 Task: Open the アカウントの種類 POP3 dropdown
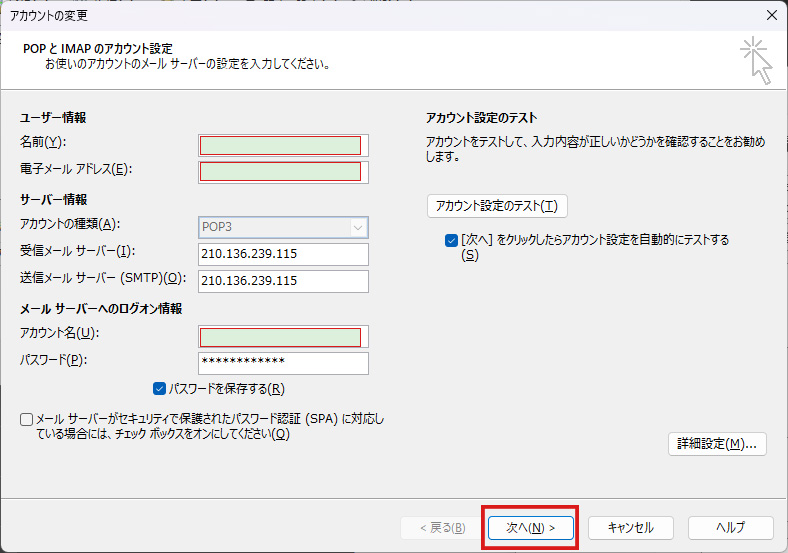pyautogui.click(x=283, y=227)
